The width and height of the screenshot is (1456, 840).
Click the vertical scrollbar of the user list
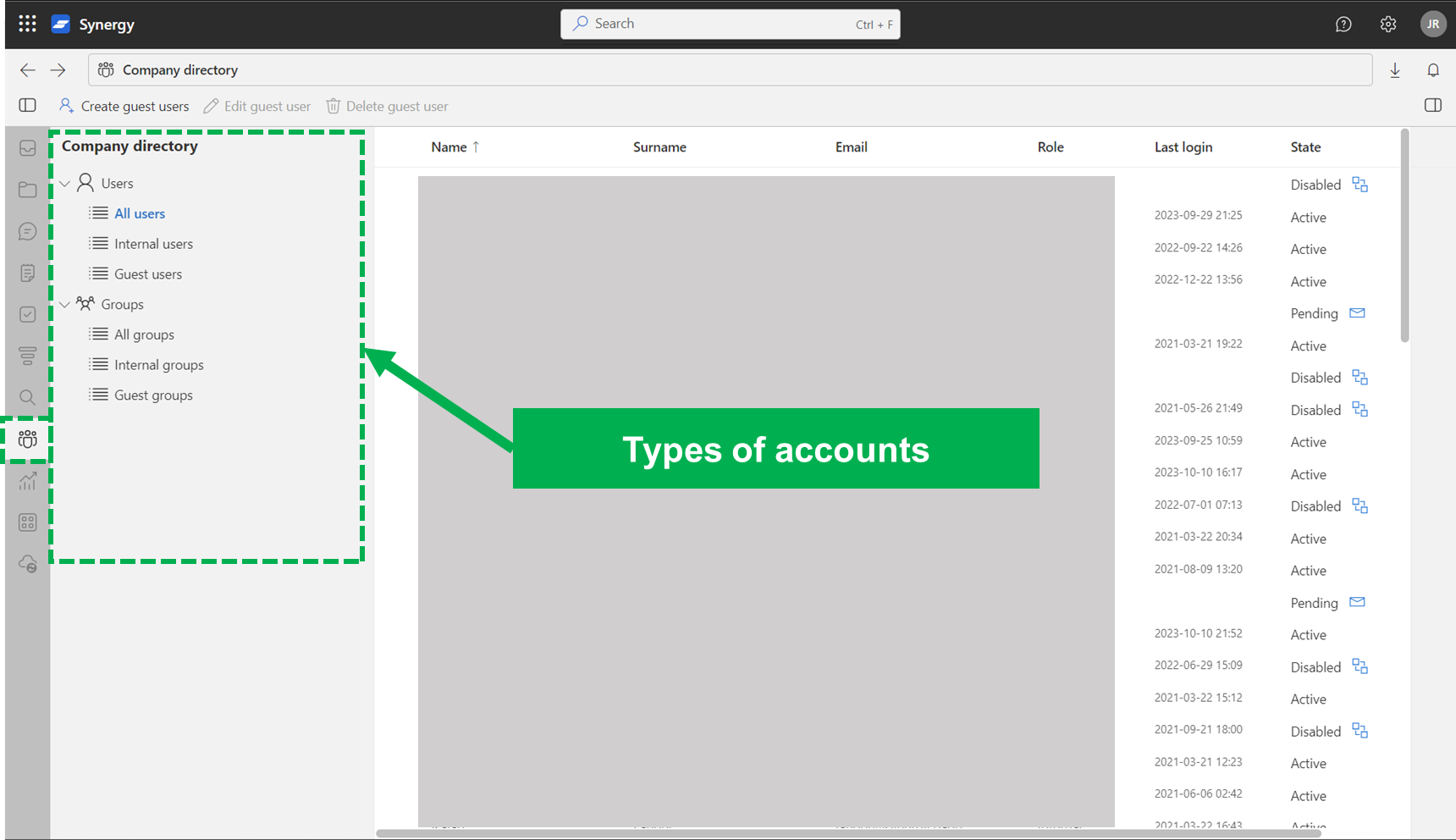pyautogui.click(x=1405, y=235)
